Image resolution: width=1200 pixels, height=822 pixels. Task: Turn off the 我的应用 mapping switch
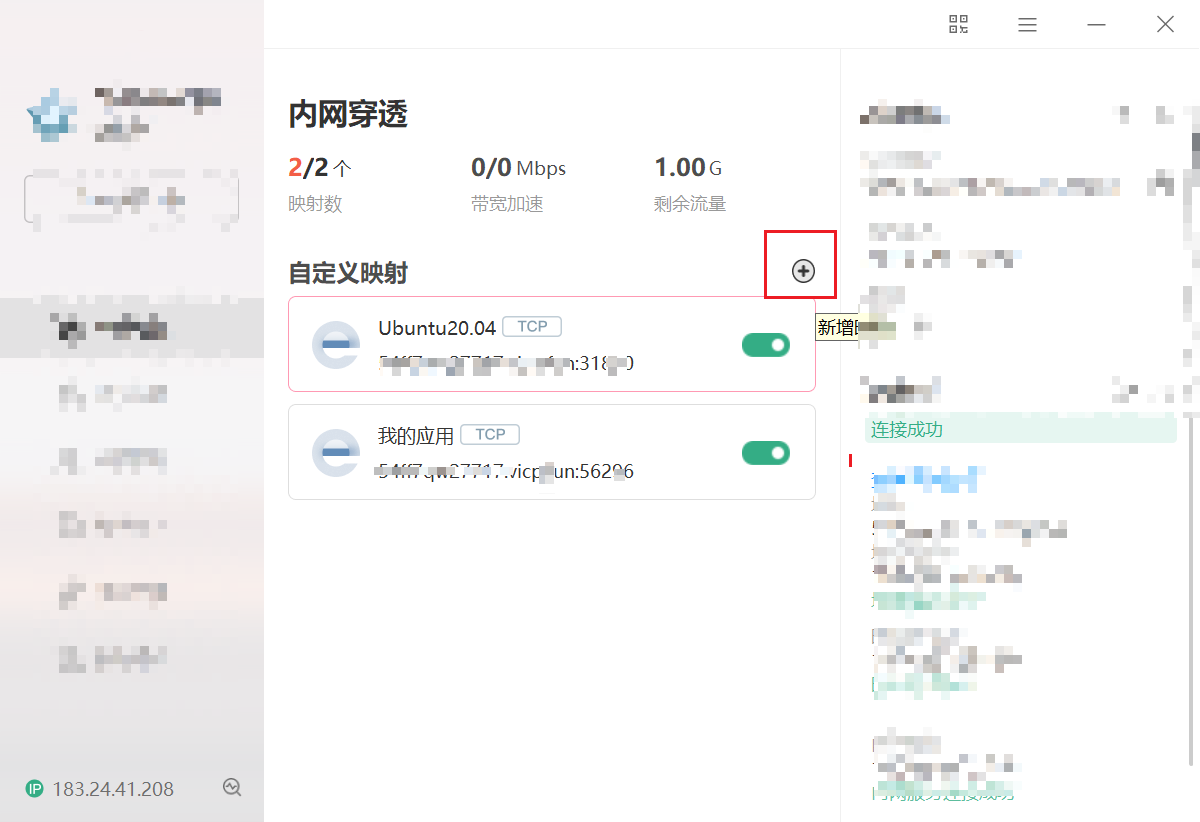tap(765, 452)
